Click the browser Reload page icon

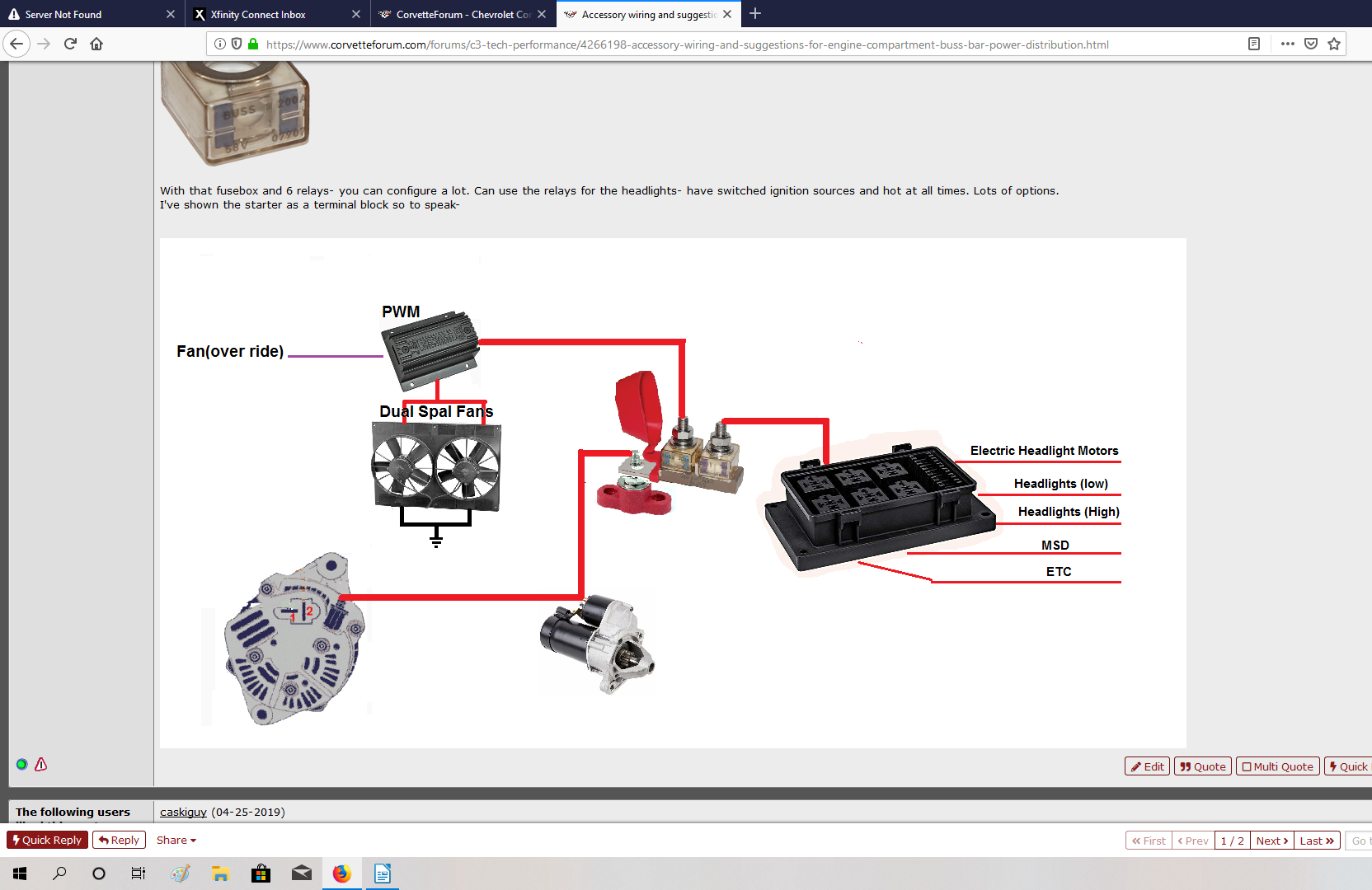tap(70, 44)
